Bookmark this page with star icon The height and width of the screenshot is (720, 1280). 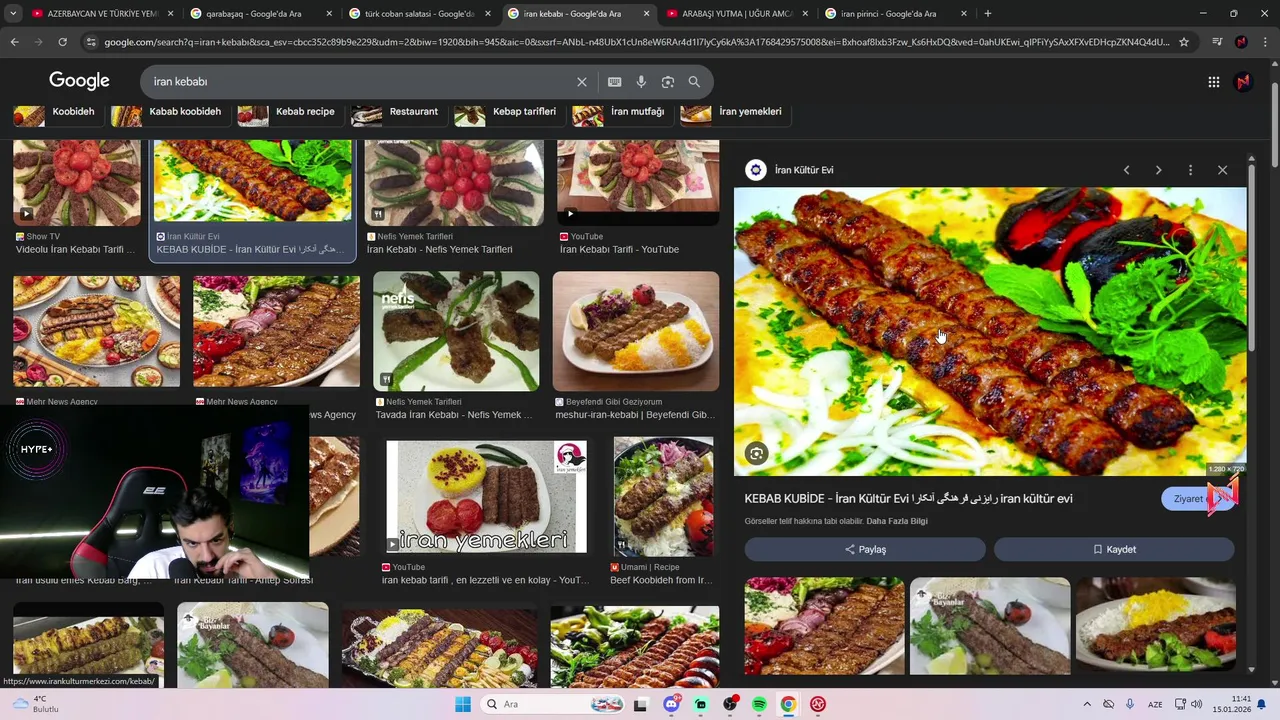point(1184,42)
